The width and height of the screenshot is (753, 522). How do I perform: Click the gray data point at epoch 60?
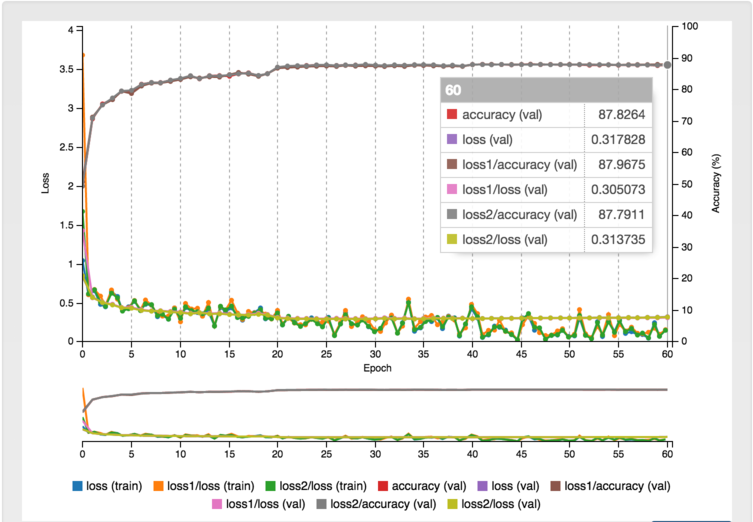tap(668, 65)
